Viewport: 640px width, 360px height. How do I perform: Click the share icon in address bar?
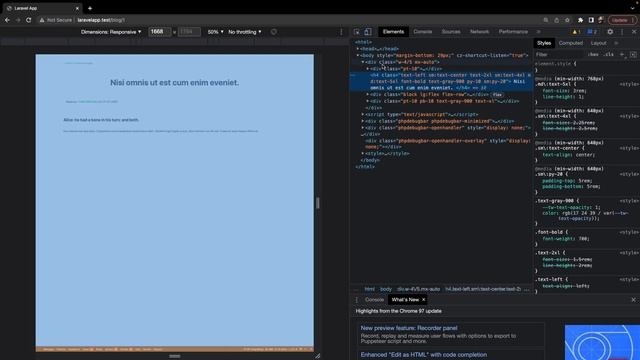tap(556, 20)
